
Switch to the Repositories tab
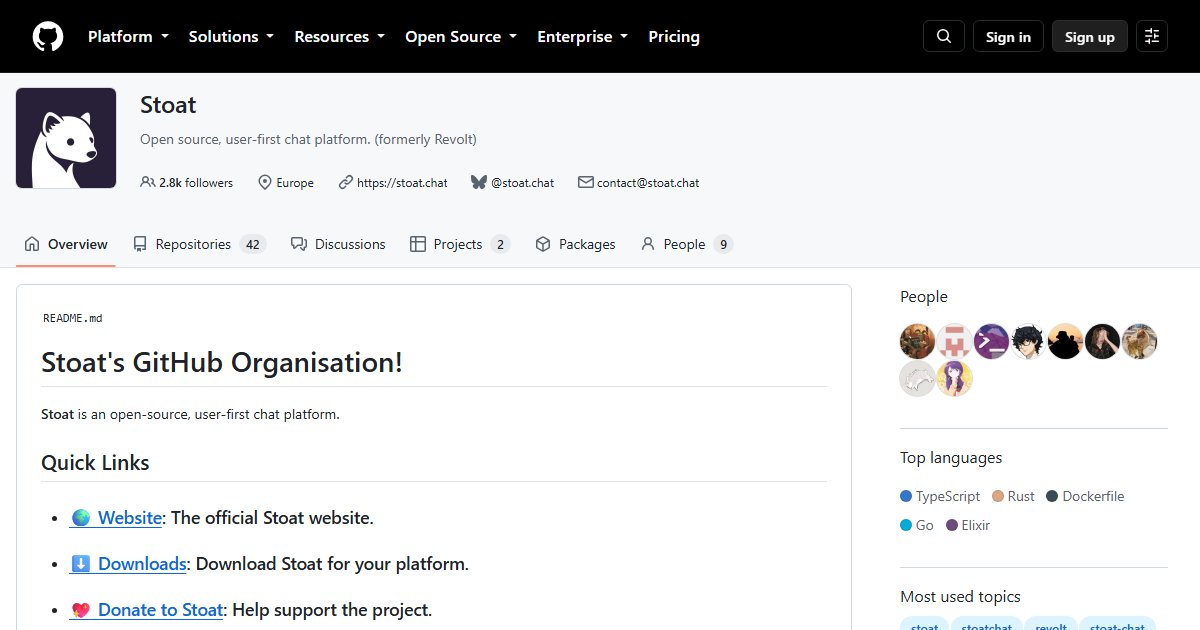[x=199, y=244]
